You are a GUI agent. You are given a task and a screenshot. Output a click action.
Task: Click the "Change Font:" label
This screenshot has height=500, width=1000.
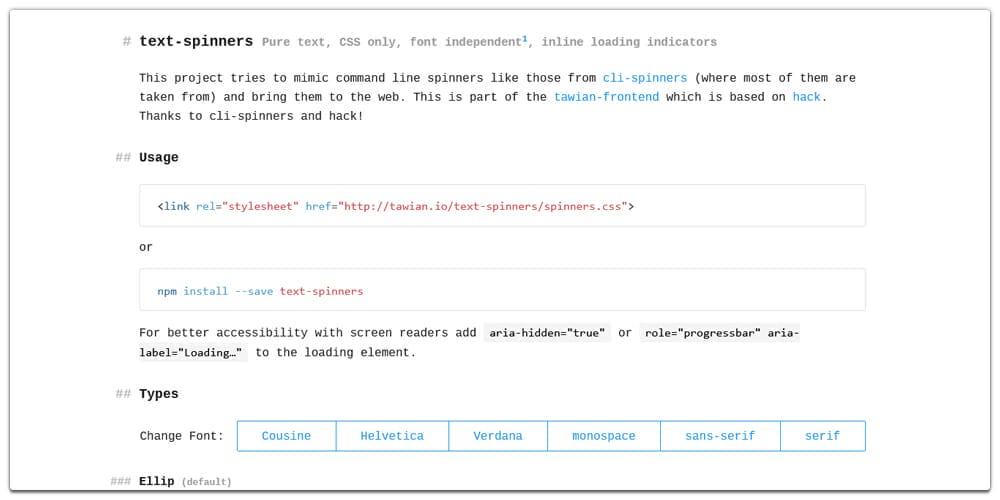click(182, 436)
